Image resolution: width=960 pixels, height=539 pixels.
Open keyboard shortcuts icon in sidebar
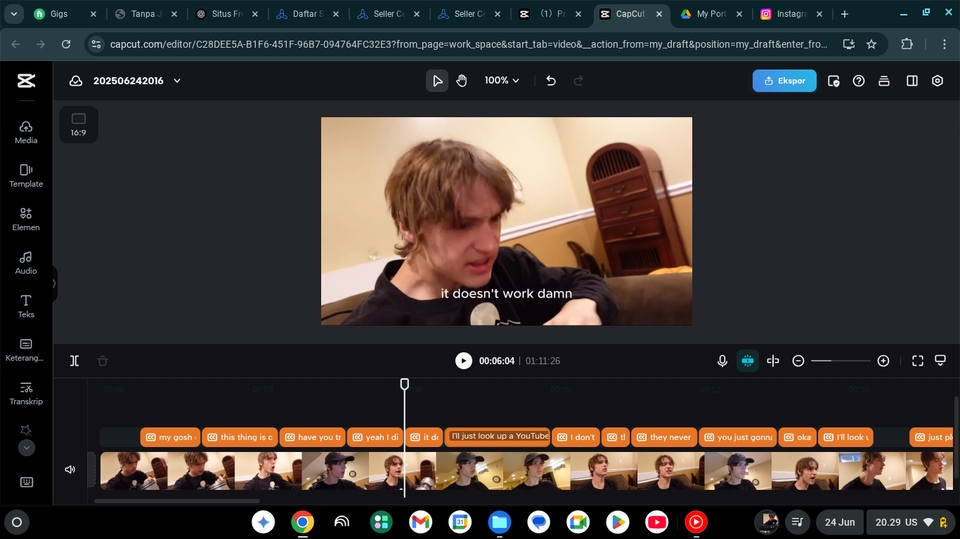coord(26,482)
